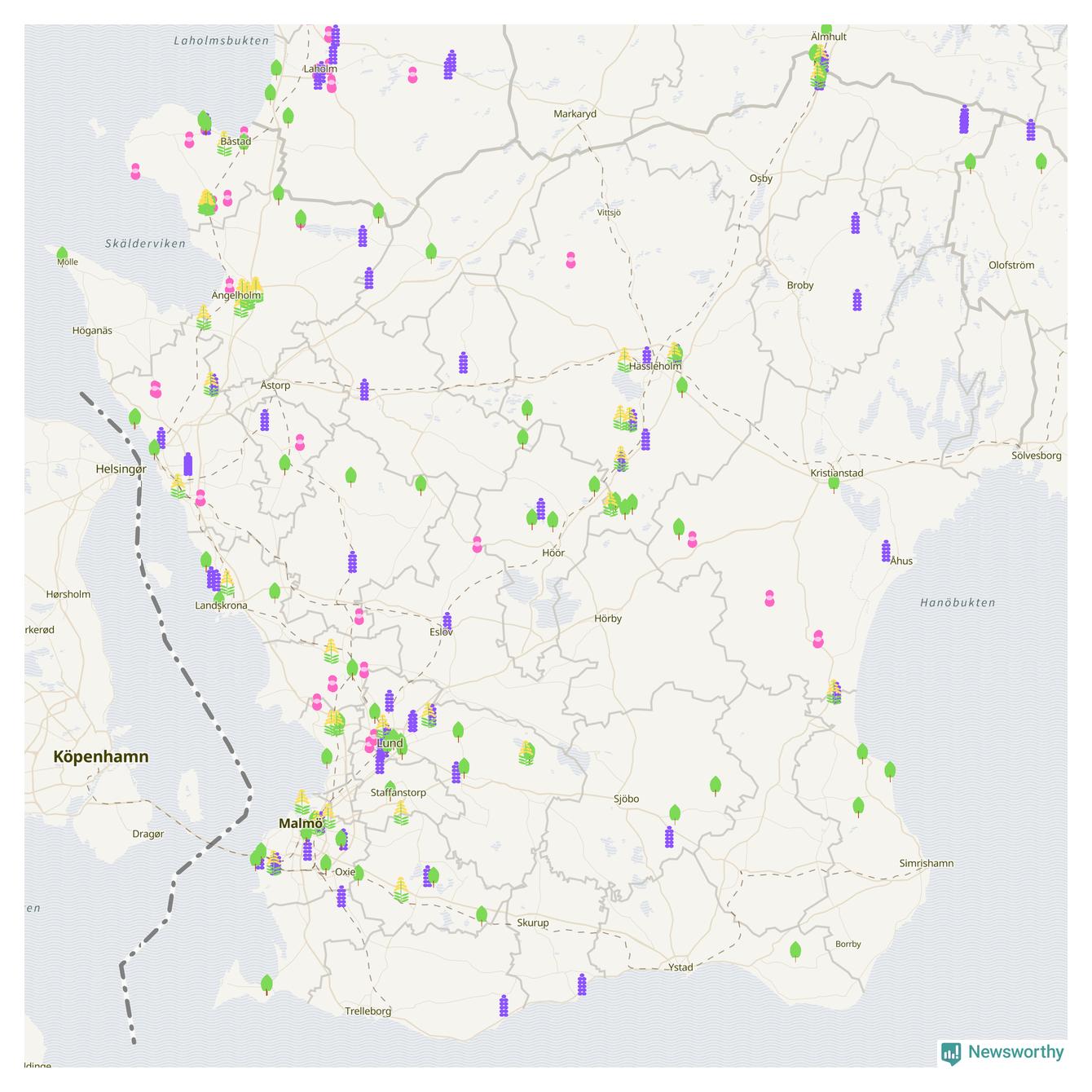
Task: Open the Newsworthy logo link
Action: [x=1003, y=1052]
